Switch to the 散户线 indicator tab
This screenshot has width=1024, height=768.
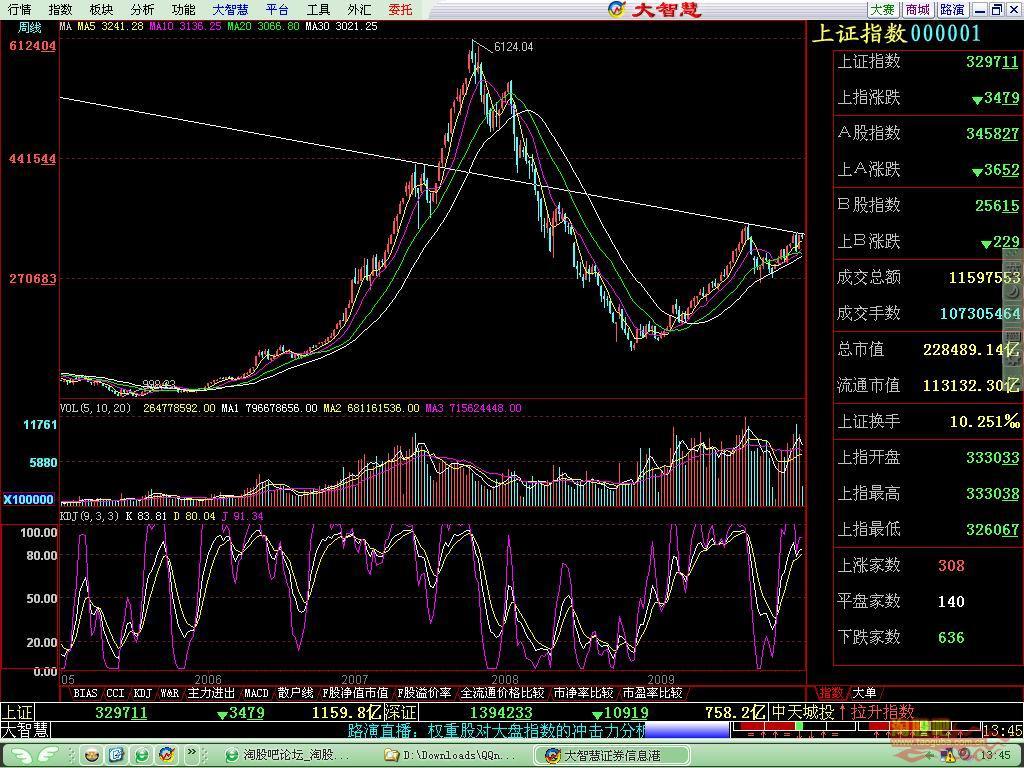pyautogui.click(x=295, y=693)
